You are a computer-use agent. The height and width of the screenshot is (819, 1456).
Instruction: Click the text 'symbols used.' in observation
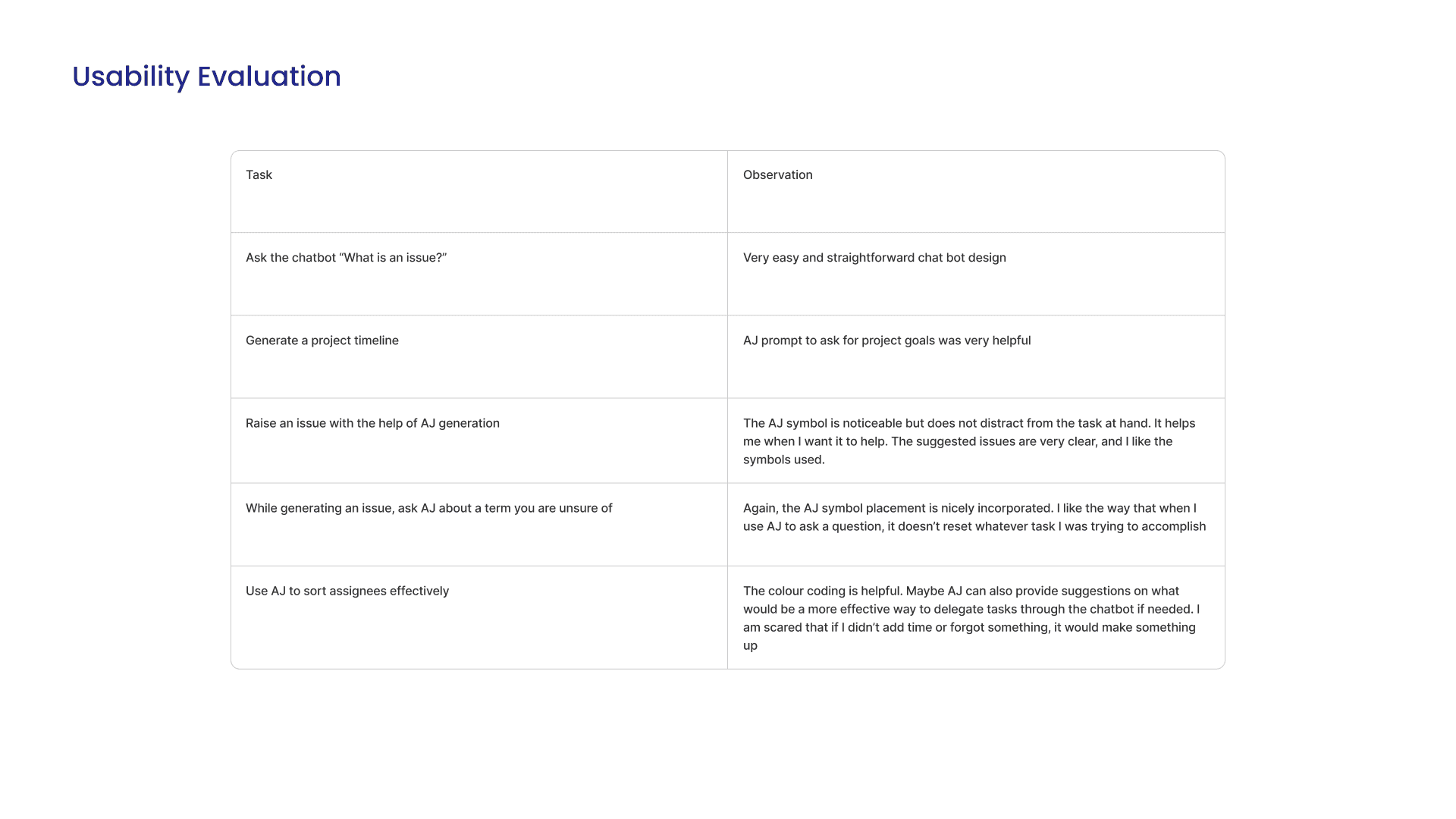point(784,460)
